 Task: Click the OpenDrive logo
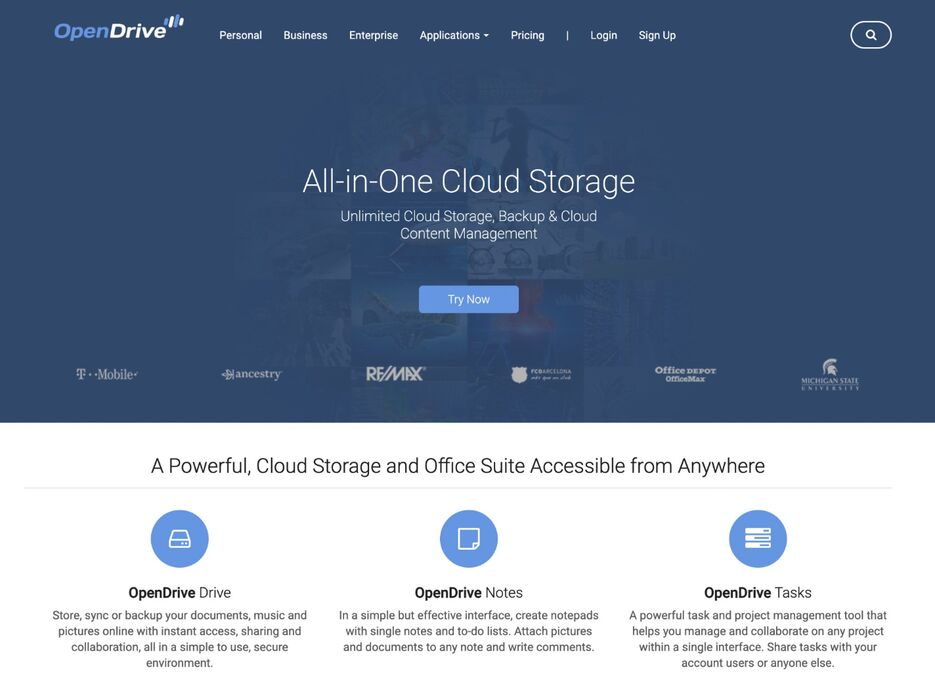(x=119, y=28)
